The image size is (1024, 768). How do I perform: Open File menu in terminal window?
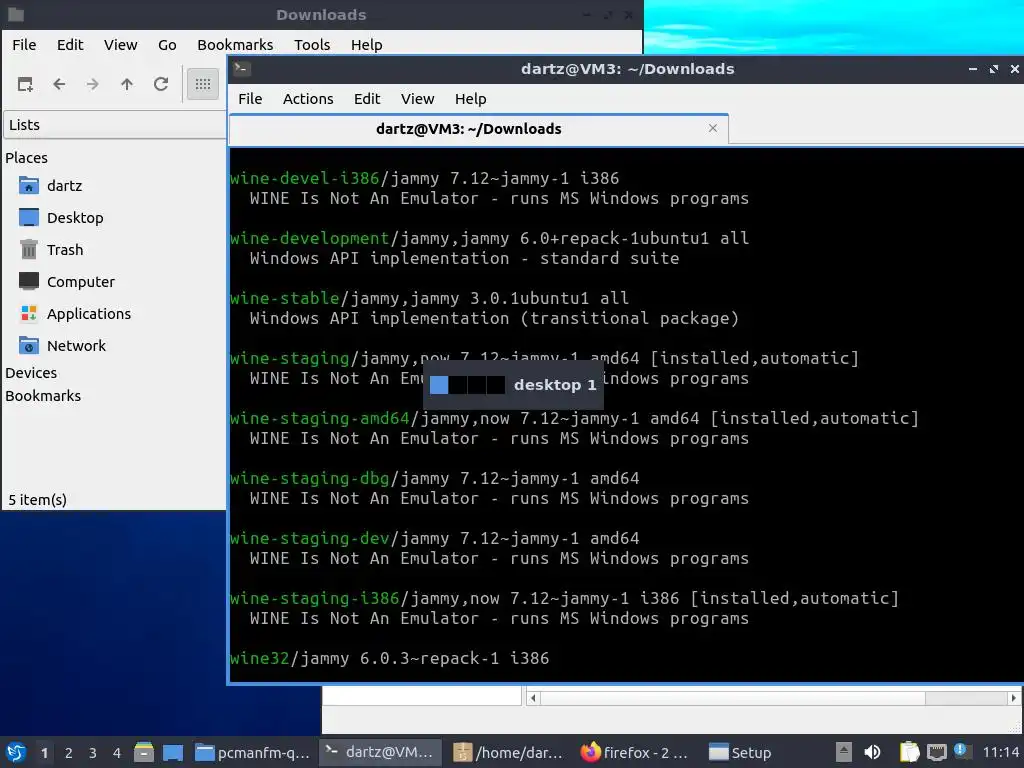[250, 99]
